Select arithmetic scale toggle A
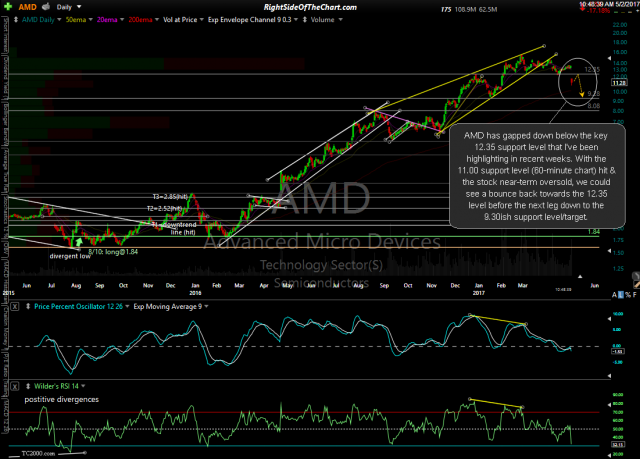The height and width of the screenshot is (459, 640). (615, 295)
